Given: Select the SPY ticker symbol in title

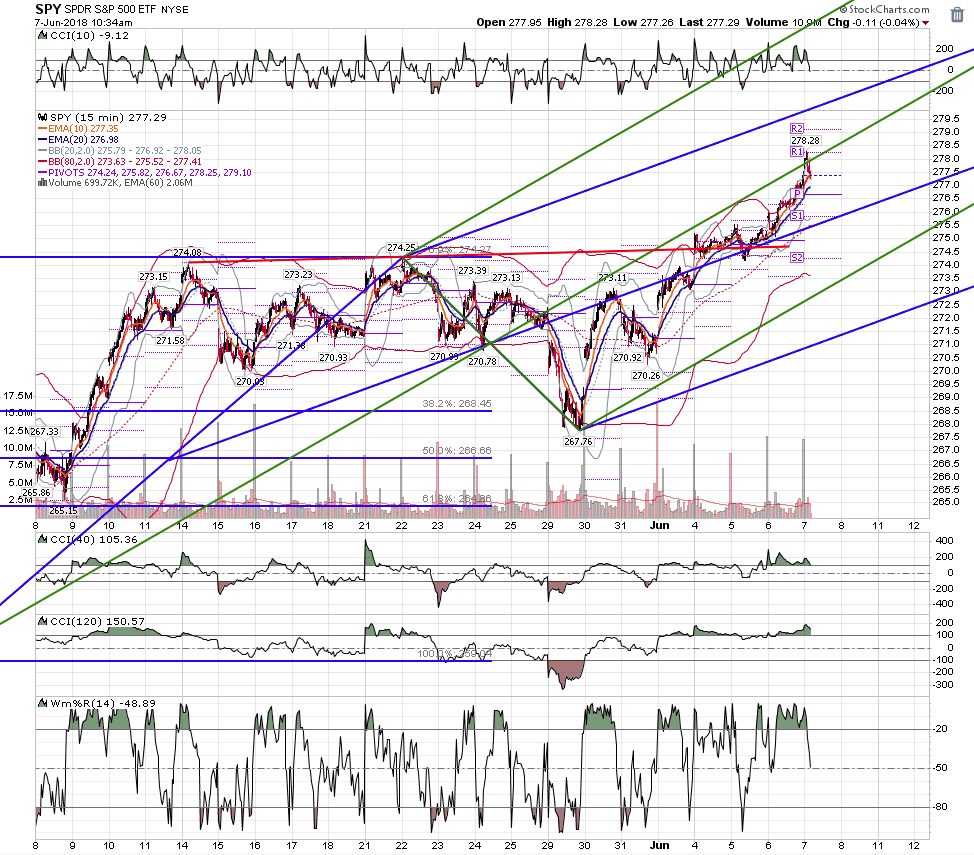Looking at the screenshot, I should tap(48, 9).
